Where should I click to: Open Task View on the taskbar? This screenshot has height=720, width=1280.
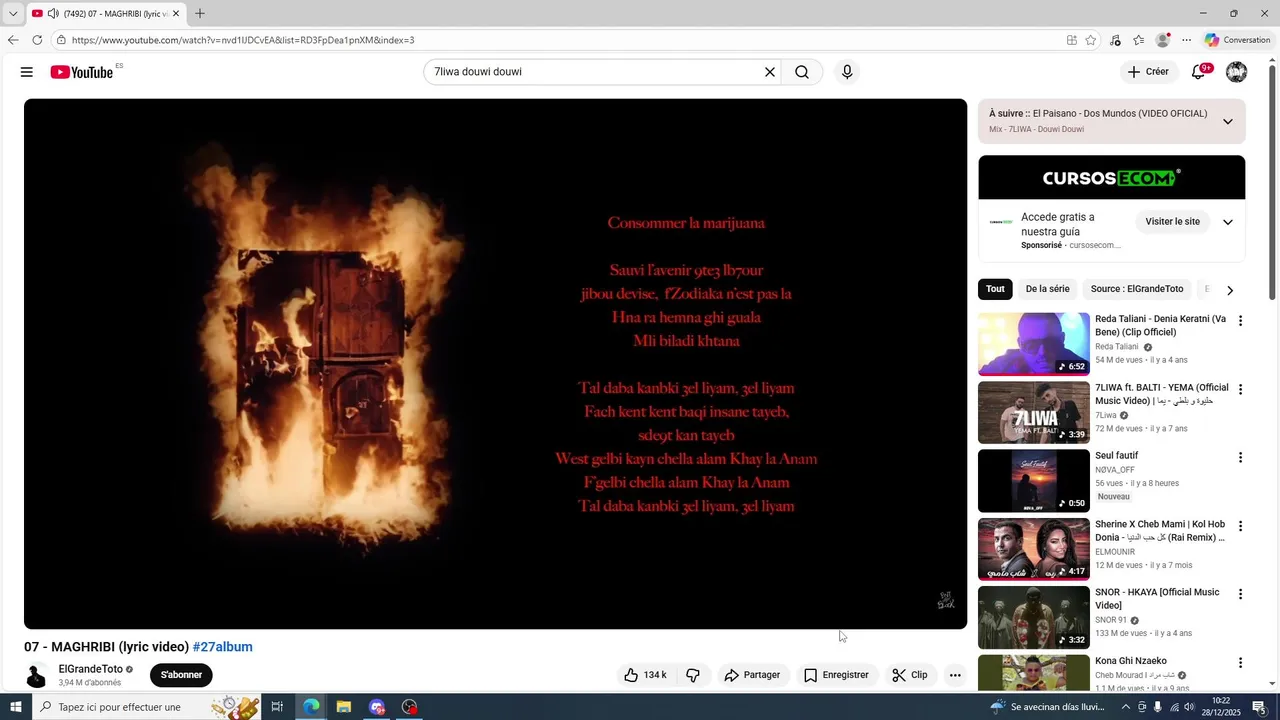(x=277, y=707)
